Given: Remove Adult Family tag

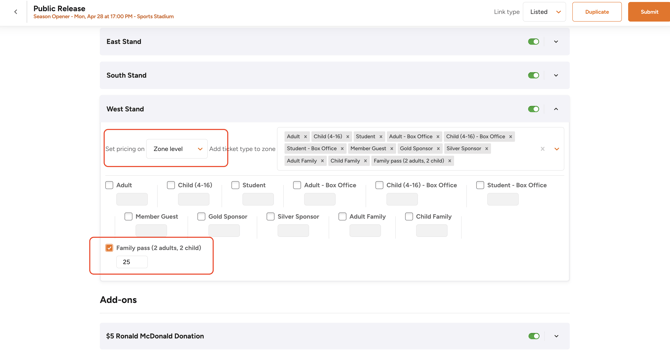Looking at the screenshot, I should pos(323,161).
